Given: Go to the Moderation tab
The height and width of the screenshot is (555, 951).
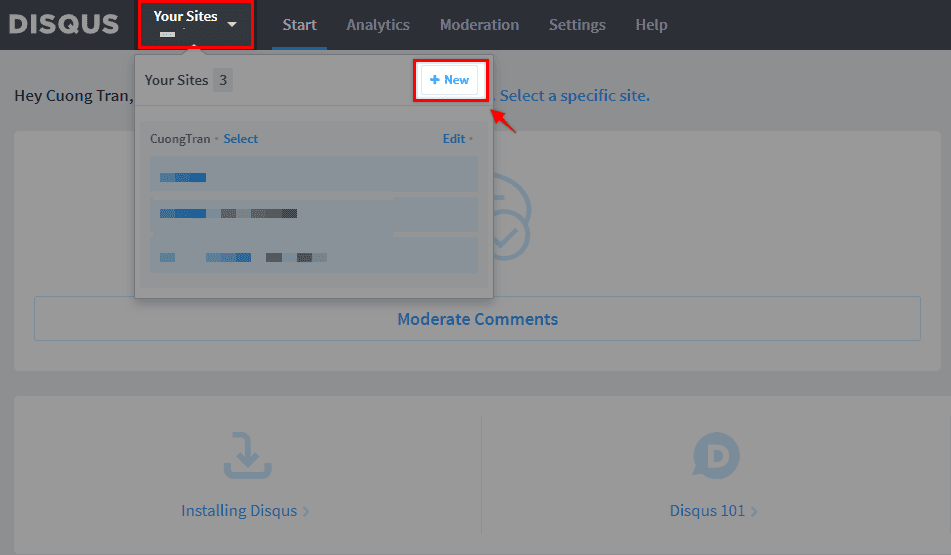Looking at the screenshot, I should [479, 25].
